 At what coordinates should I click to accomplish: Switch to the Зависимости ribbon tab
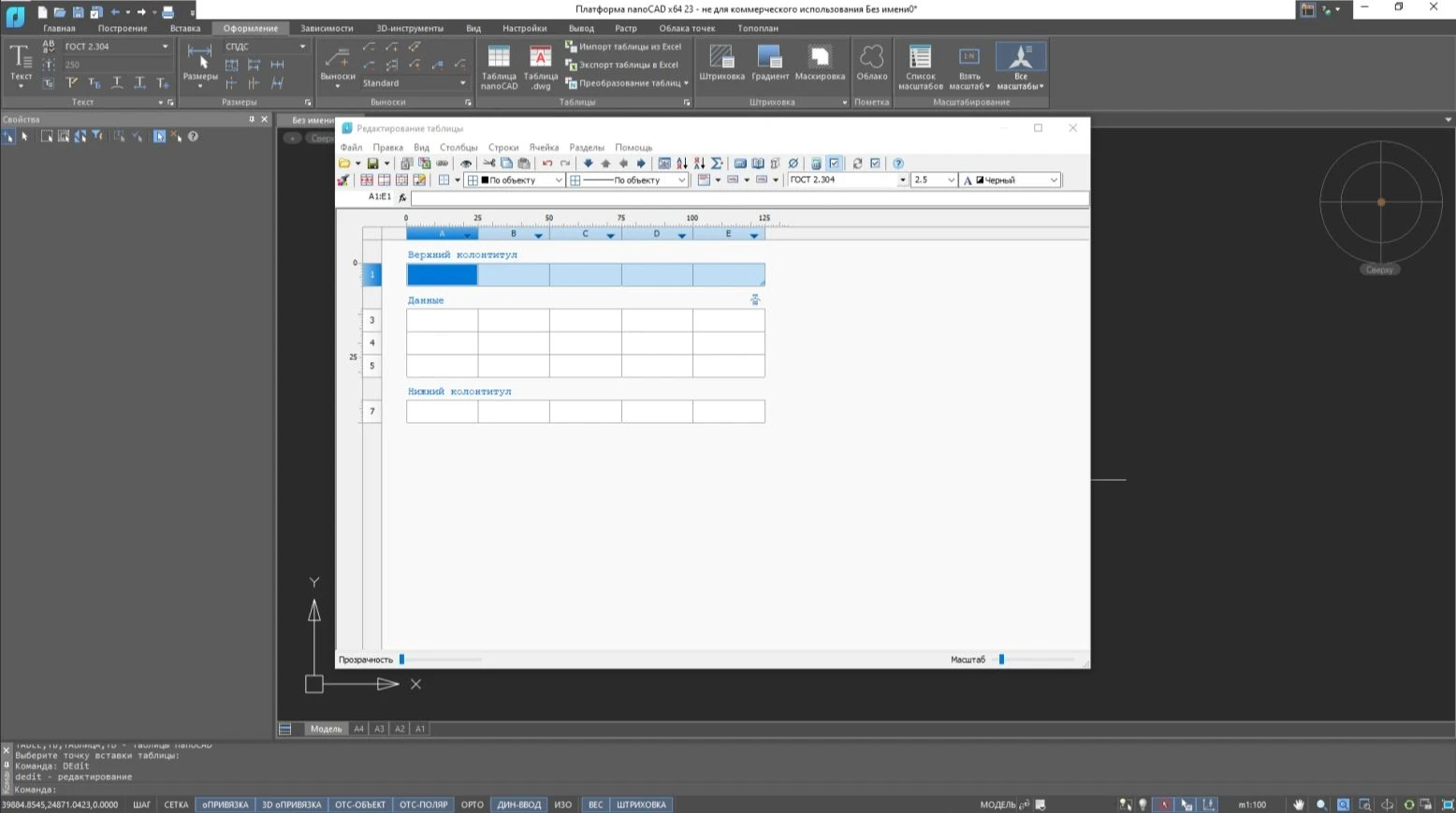click(x=327, y=28)
